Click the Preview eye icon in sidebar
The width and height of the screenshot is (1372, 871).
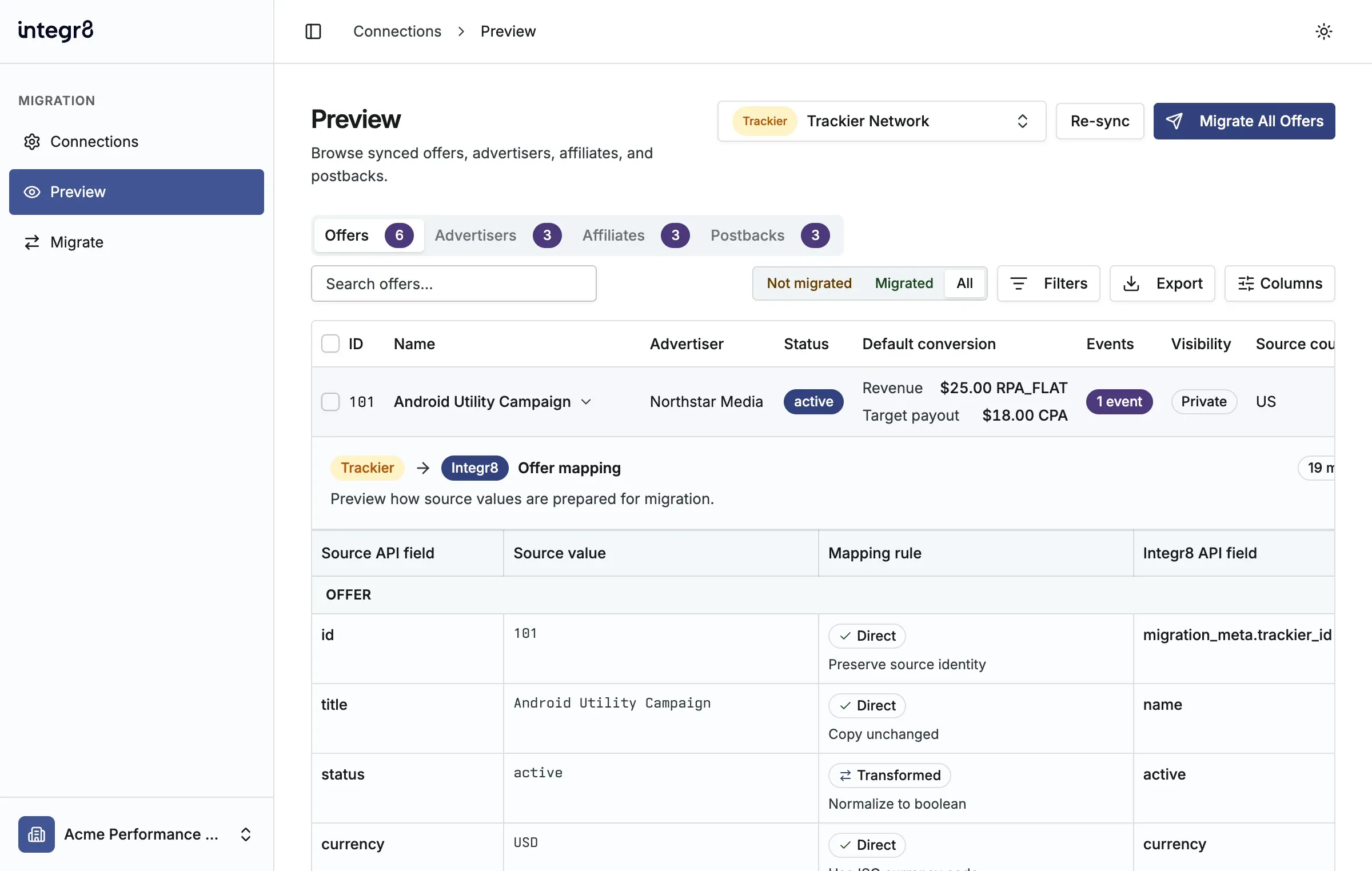[x=32, y=192]
